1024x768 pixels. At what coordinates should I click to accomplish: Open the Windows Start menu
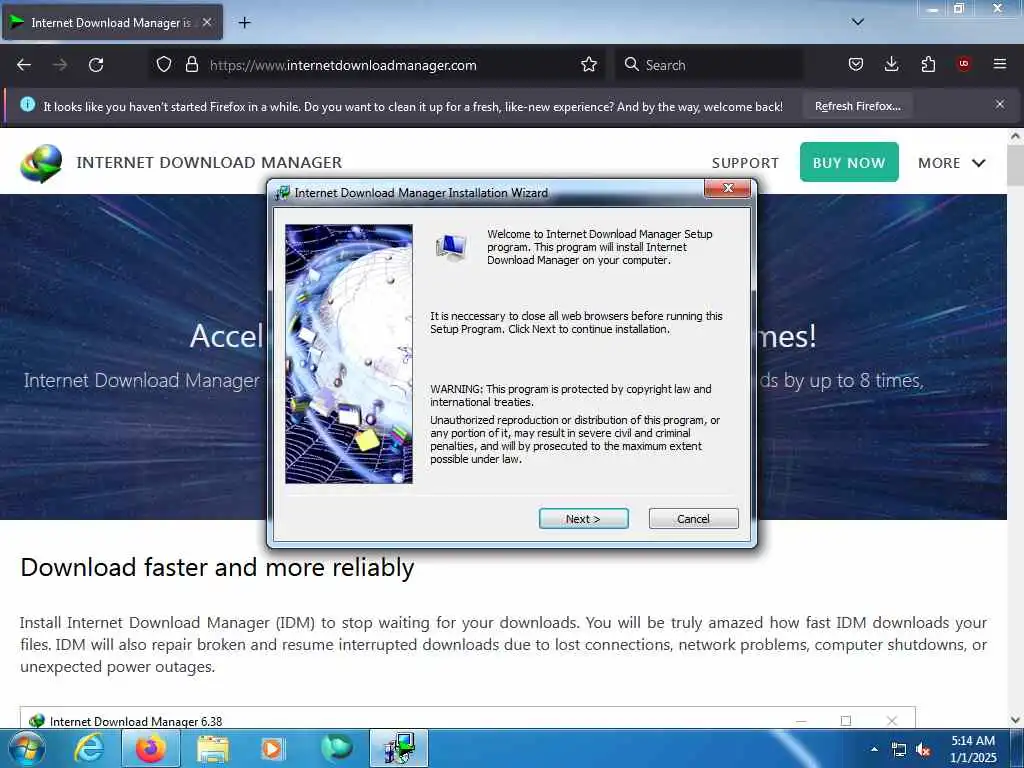click(26, 748)
